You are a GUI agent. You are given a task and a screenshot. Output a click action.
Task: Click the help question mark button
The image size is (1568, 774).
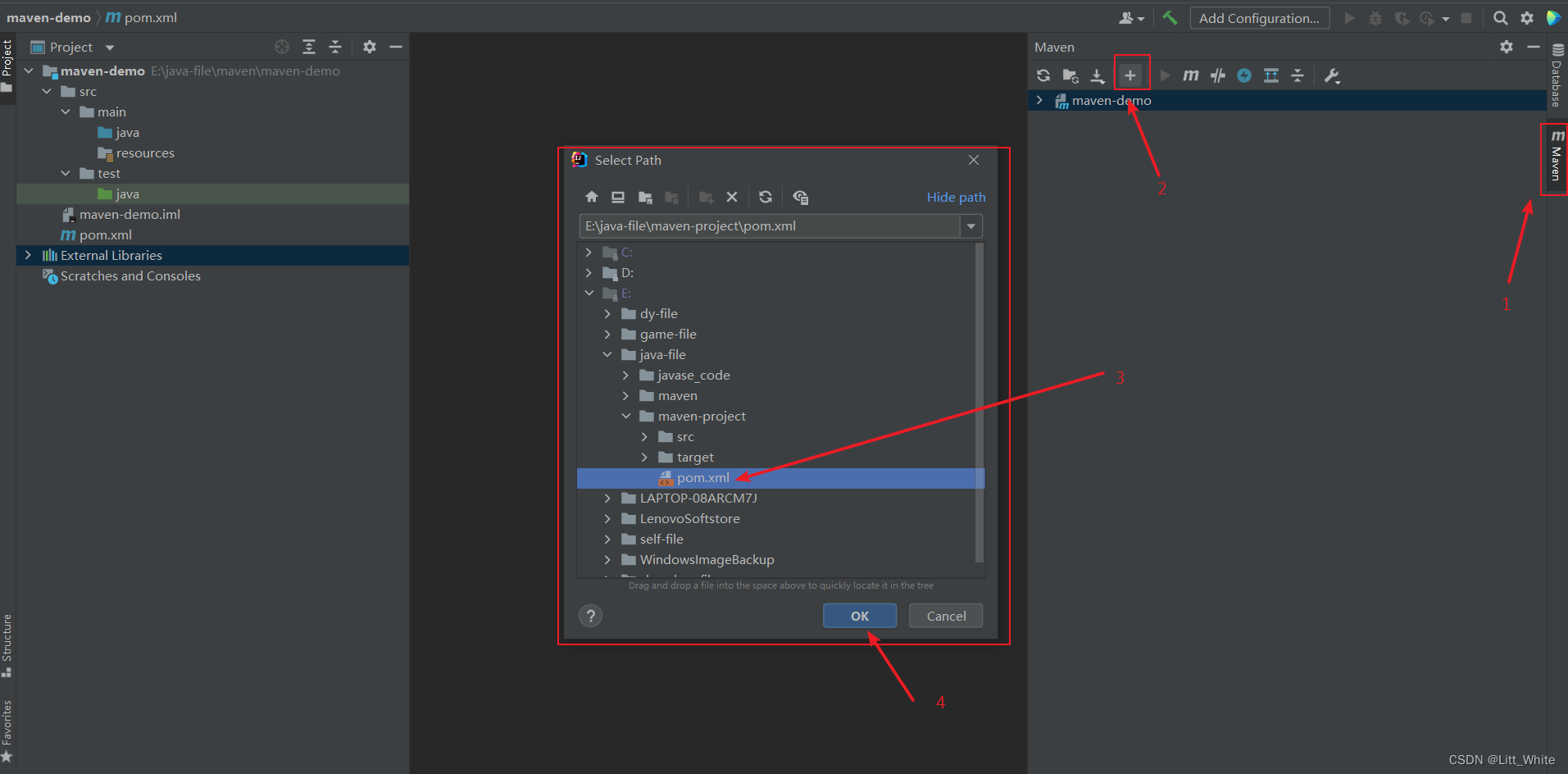click(x=590, y=616)
